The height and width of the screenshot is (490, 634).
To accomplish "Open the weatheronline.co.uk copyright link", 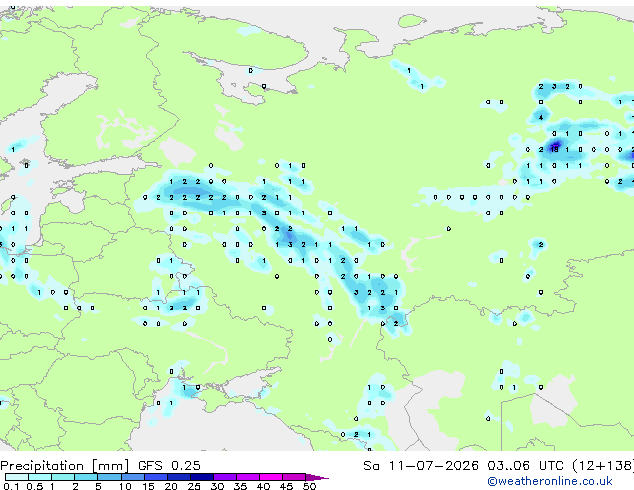I will (549, 481).
